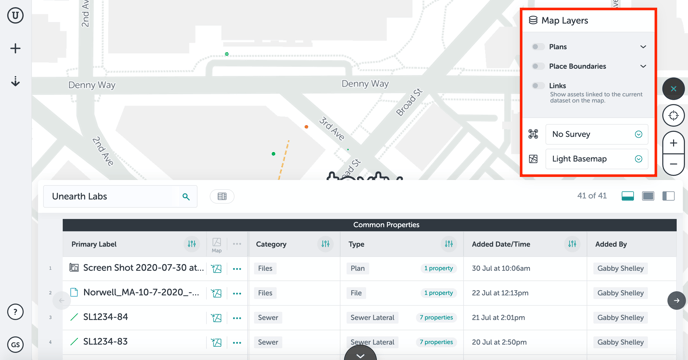Click the locate-me crosshair map button
The width and height of the screenshot is (688, 360).
pos(674,116)
